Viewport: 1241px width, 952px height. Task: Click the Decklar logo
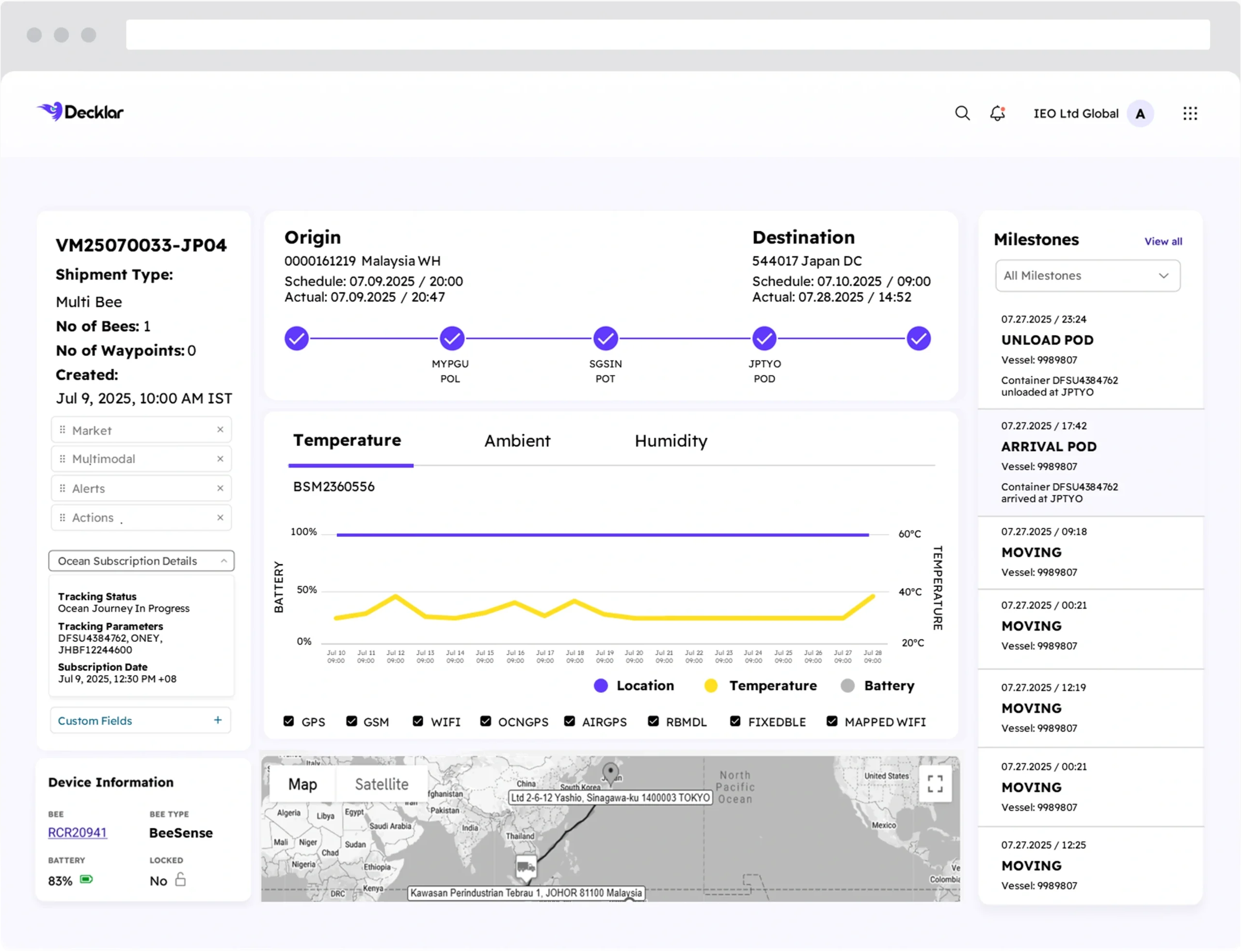(x=80, y=111)
